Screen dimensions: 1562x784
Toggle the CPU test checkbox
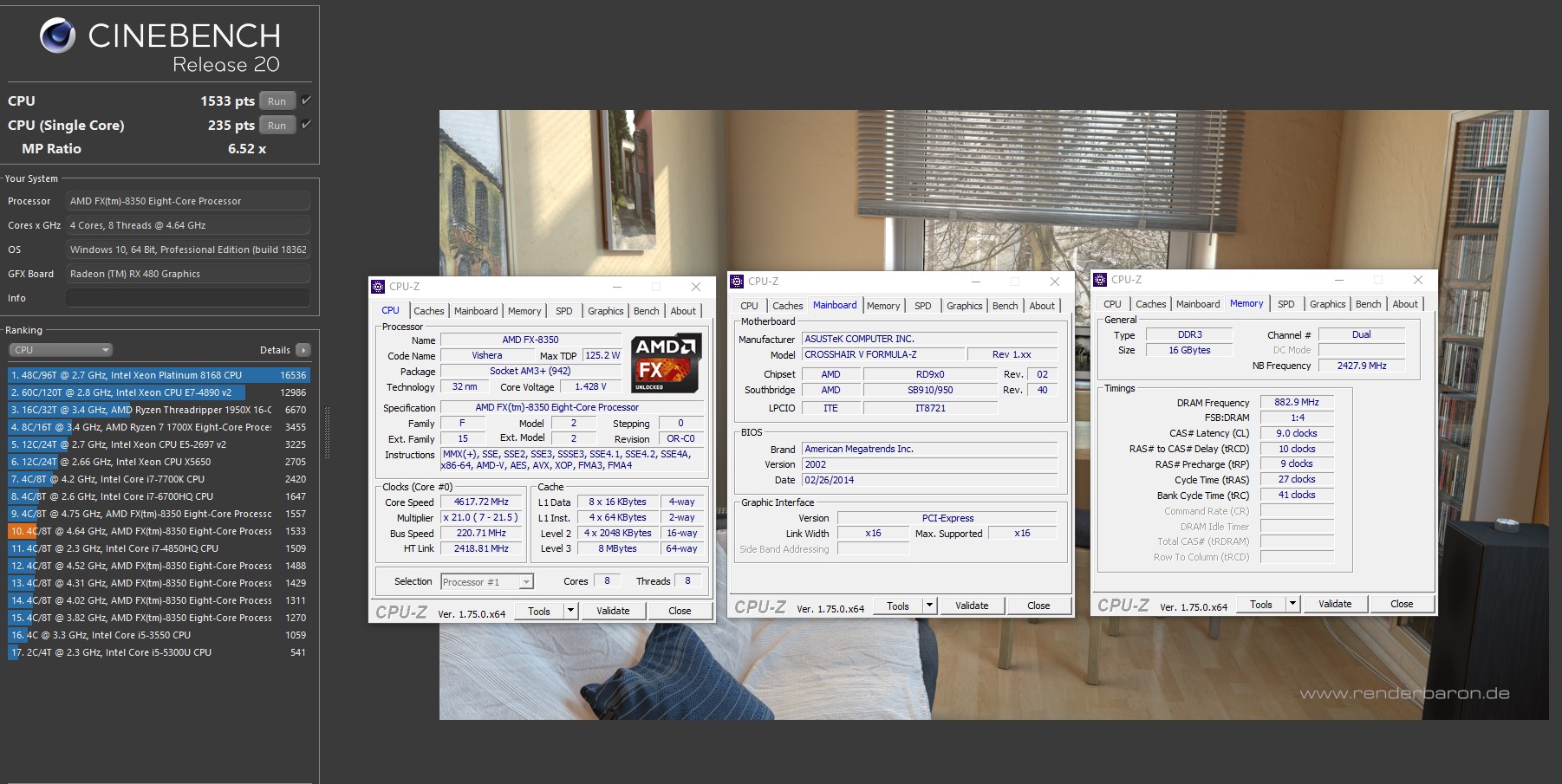(x=306, y=100)
